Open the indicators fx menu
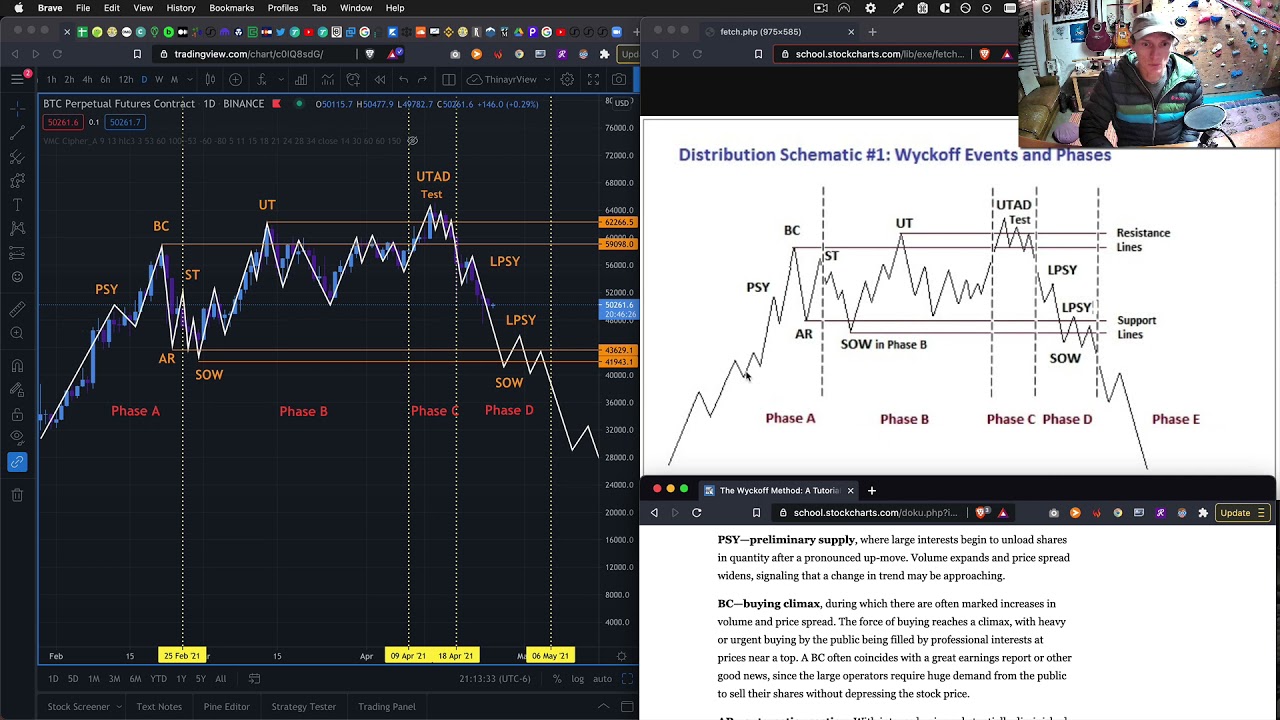The height and width of the screenshot is (720, 1280). click(x=262, y=79)
